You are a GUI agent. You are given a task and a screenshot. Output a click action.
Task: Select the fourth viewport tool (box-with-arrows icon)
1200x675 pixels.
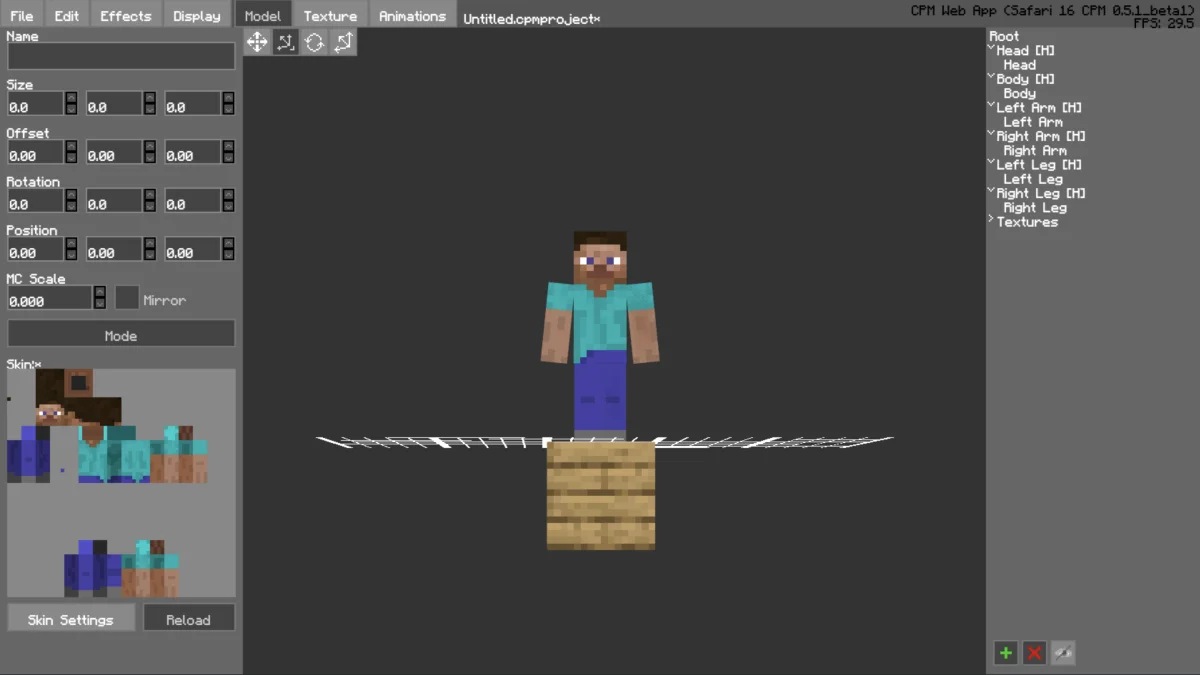[x=343, y=42]
